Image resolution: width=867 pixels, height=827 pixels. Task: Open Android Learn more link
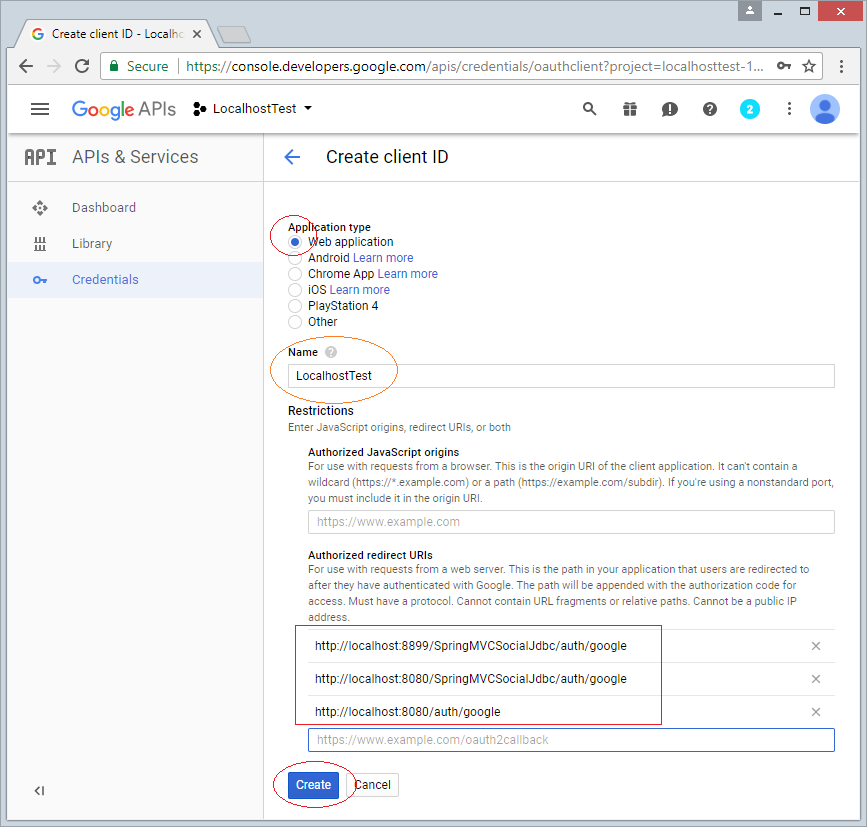[x=383, y=258]
